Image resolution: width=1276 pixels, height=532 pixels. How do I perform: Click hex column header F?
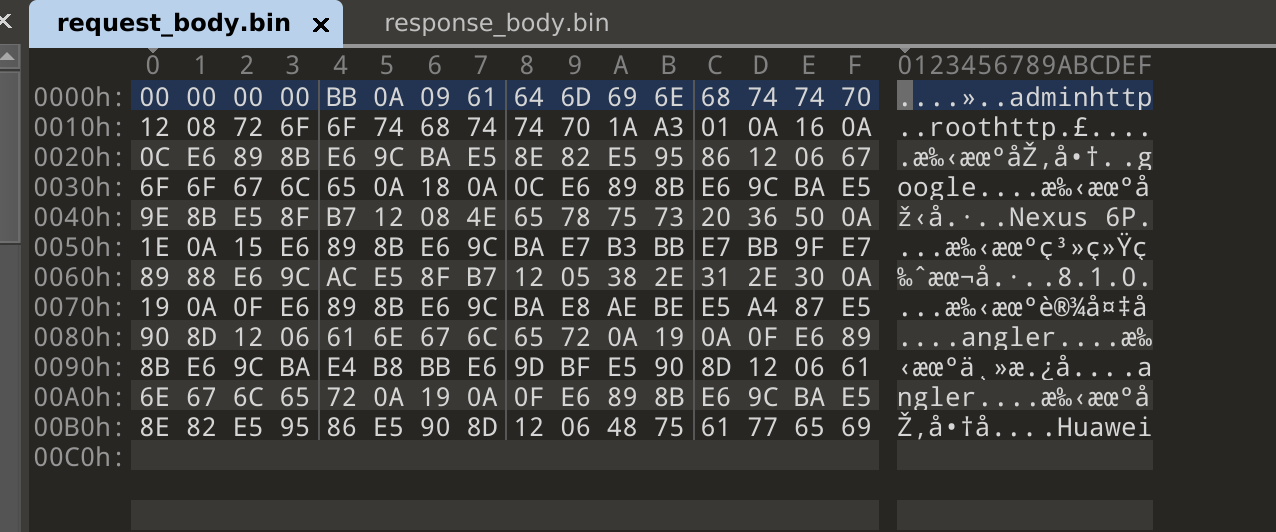855,66
